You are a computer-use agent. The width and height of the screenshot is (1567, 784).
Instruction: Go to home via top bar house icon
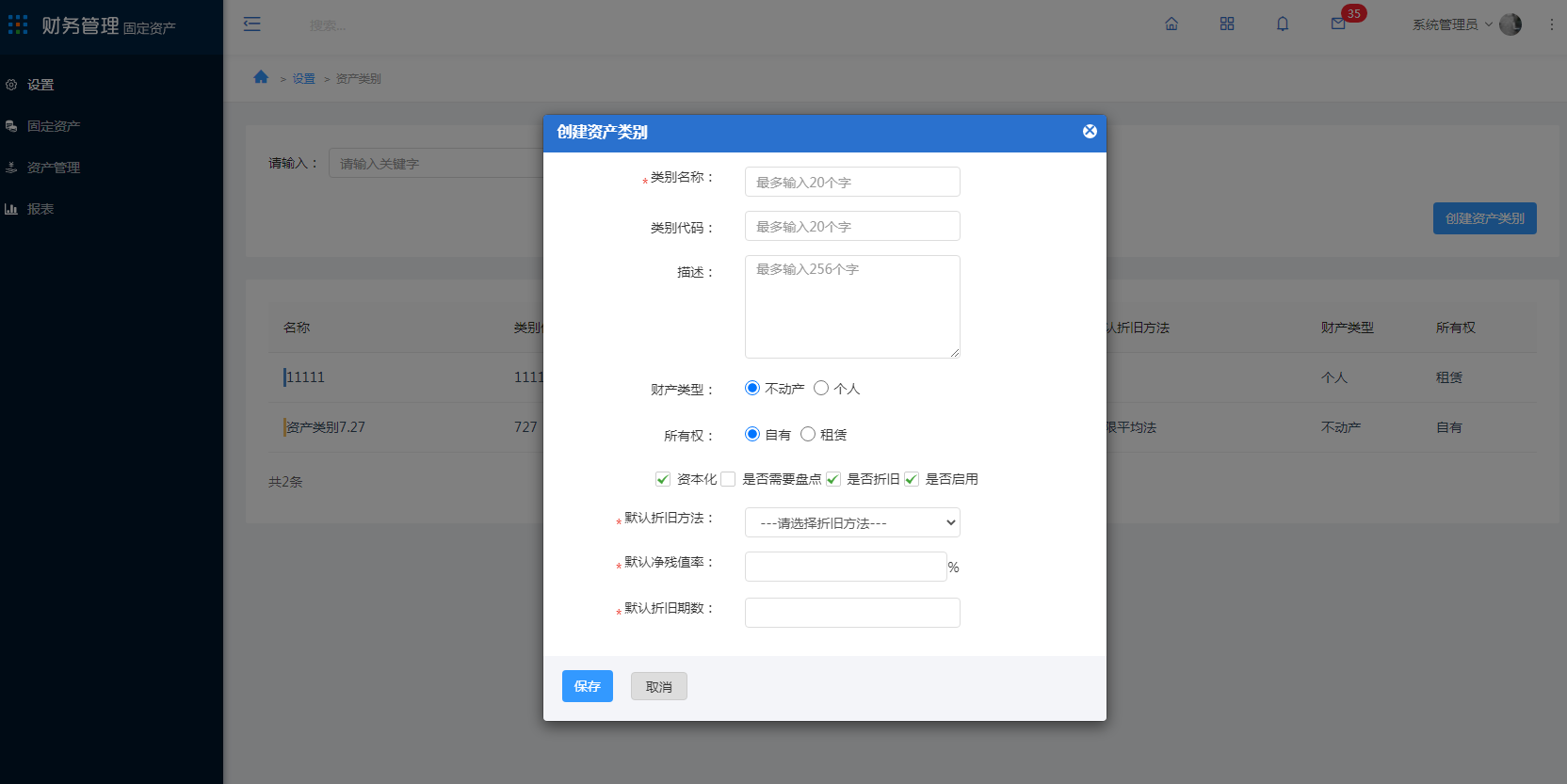1171,24
